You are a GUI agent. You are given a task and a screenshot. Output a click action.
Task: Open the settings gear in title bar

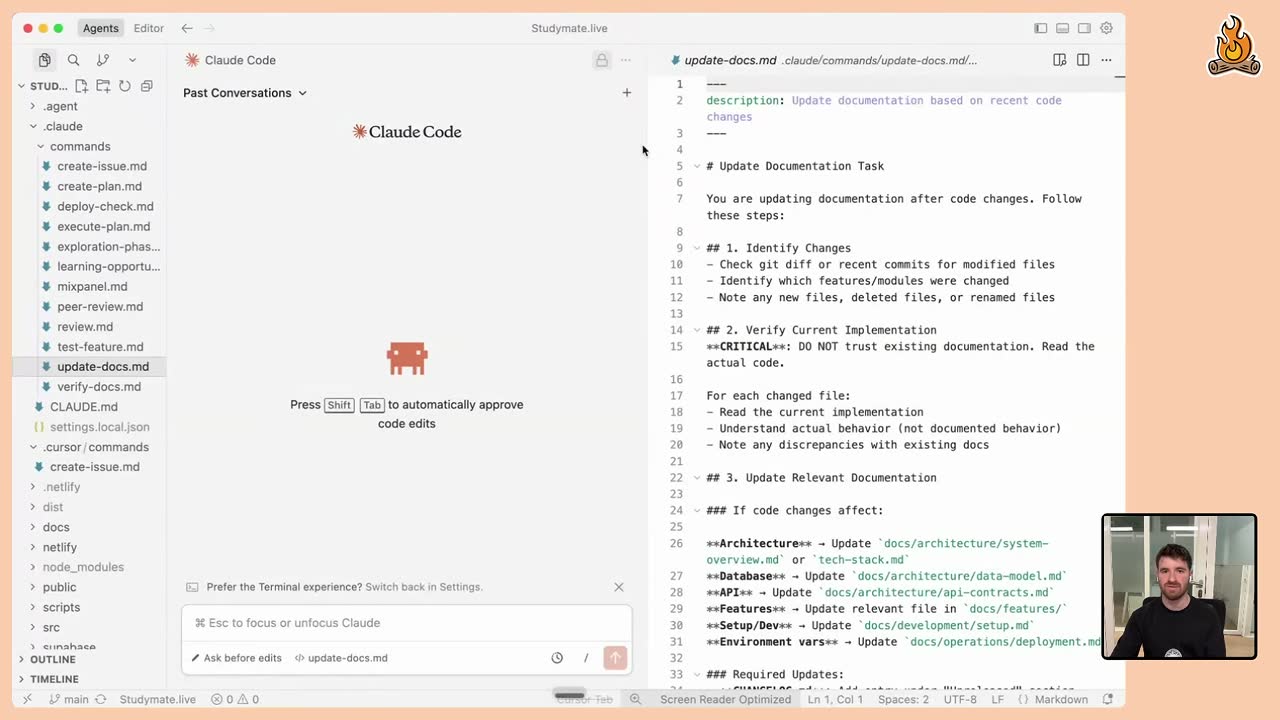1106,28
